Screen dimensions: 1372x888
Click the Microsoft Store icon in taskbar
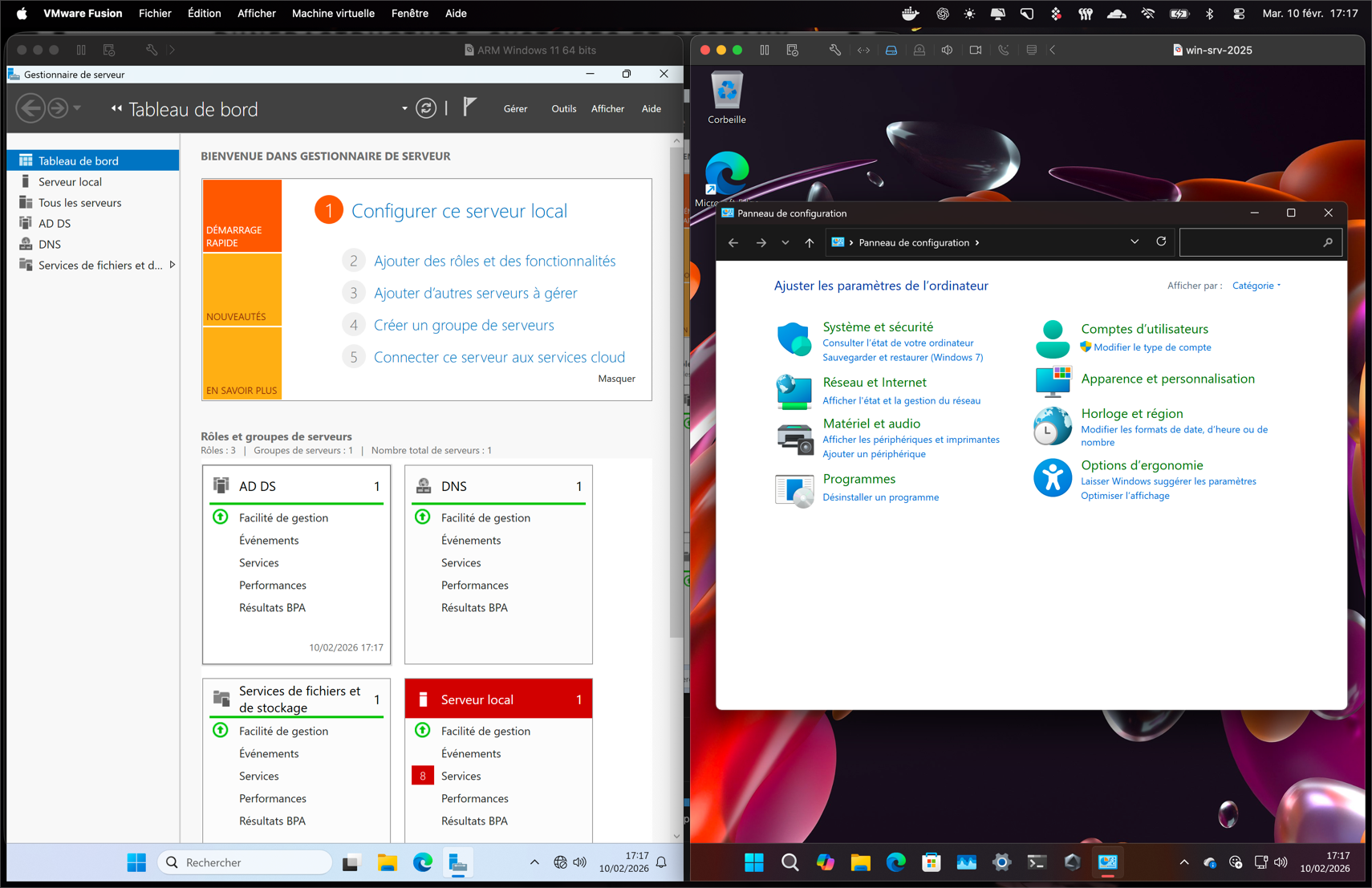pyautogui.click(x=931, y=862)
